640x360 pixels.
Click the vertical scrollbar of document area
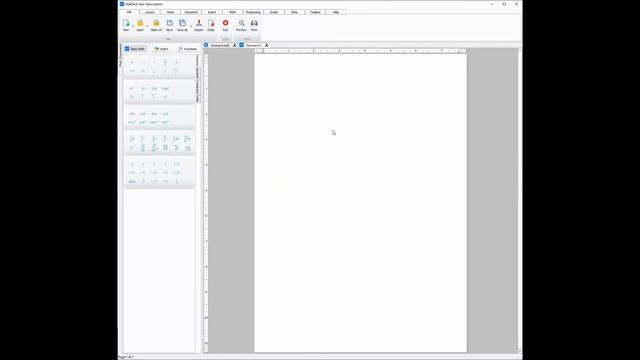coord(519,200)
